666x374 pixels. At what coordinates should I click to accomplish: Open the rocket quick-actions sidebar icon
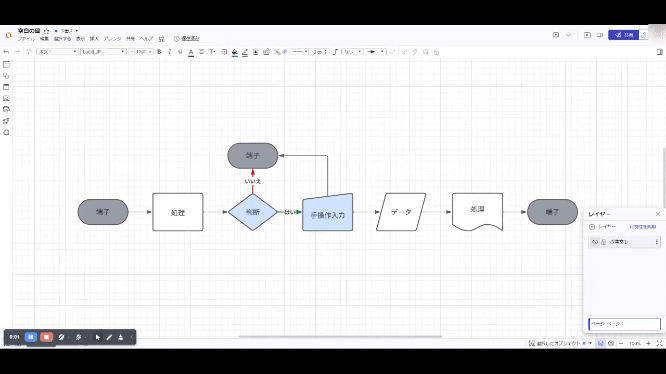point(6,121)
